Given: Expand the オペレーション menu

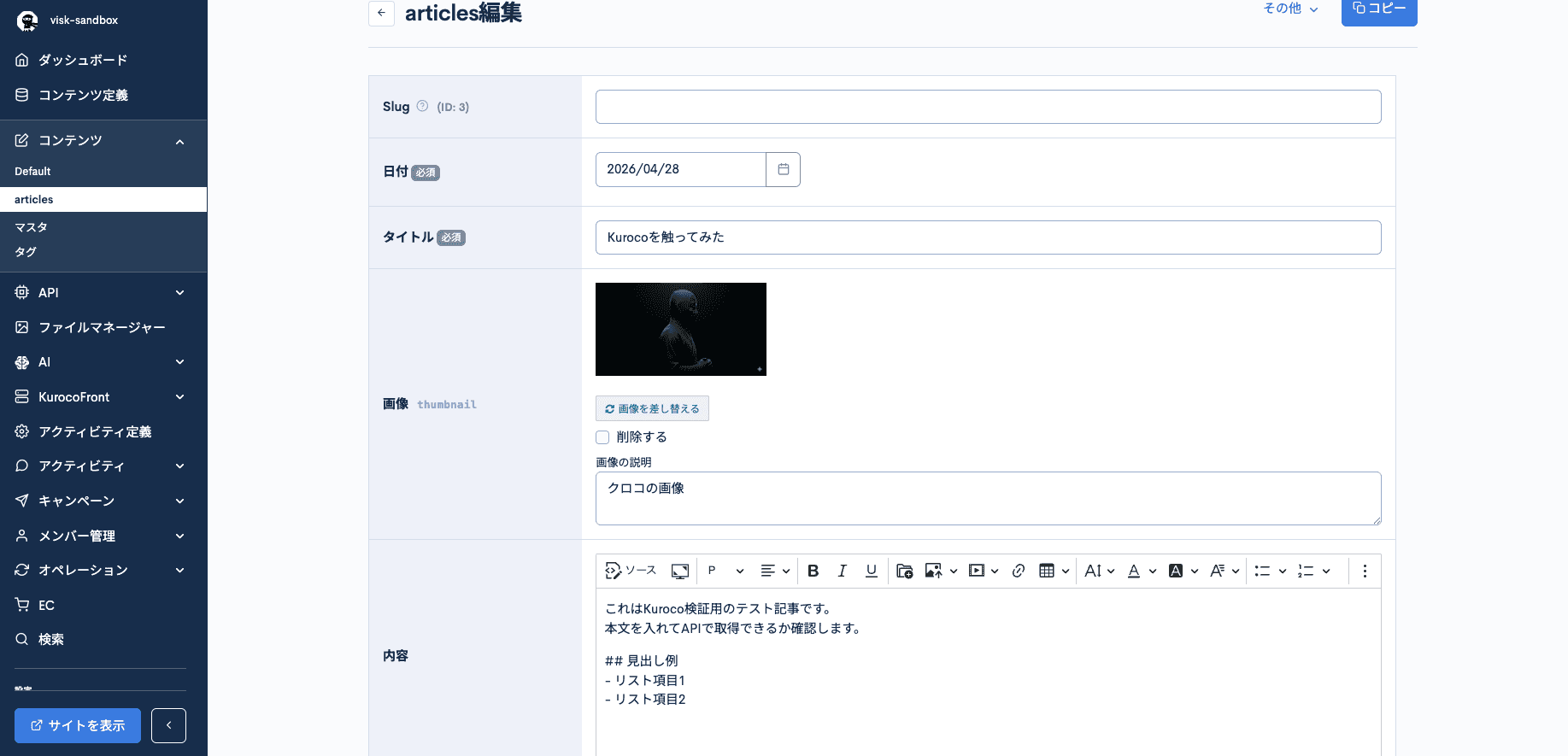Looking at the screenshot, I should pyautogui.click(x=103, y=570).
